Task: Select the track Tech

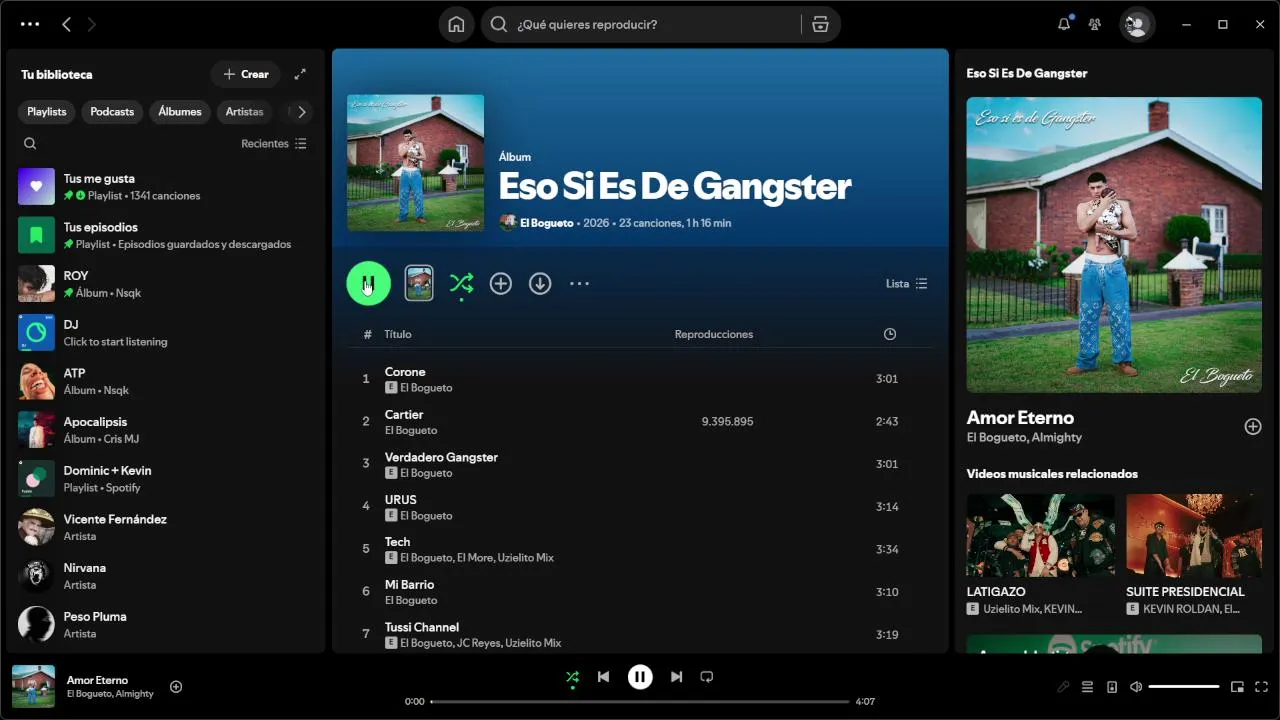Action: 640,549
